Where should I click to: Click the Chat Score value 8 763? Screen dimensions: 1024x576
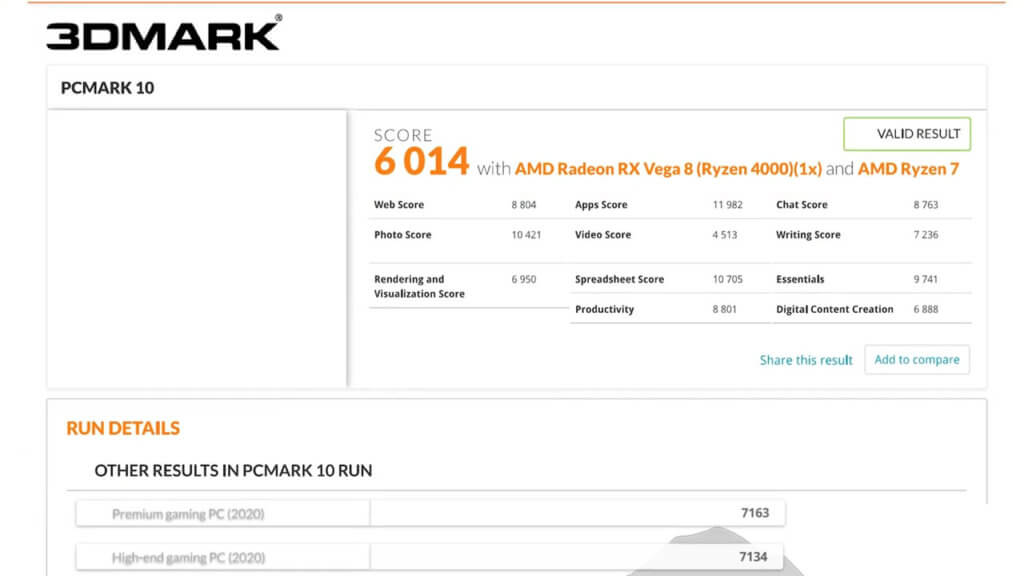click(925, 204)
